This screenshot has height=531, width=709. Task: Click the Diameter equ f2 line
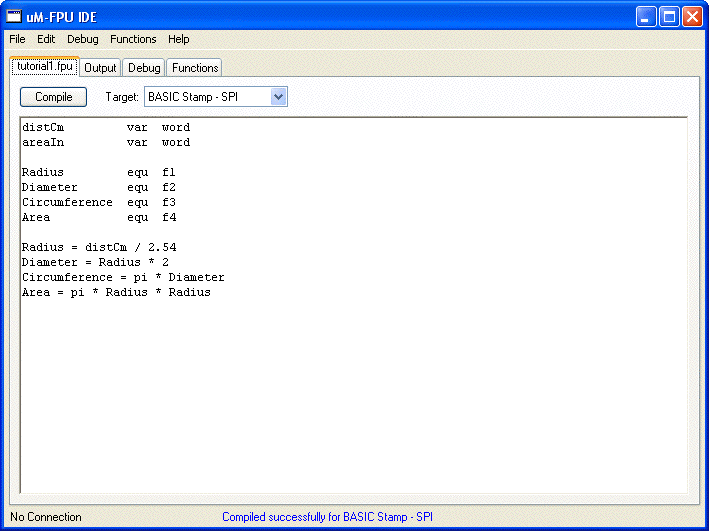pyautogui.click(x=99, y=187)
